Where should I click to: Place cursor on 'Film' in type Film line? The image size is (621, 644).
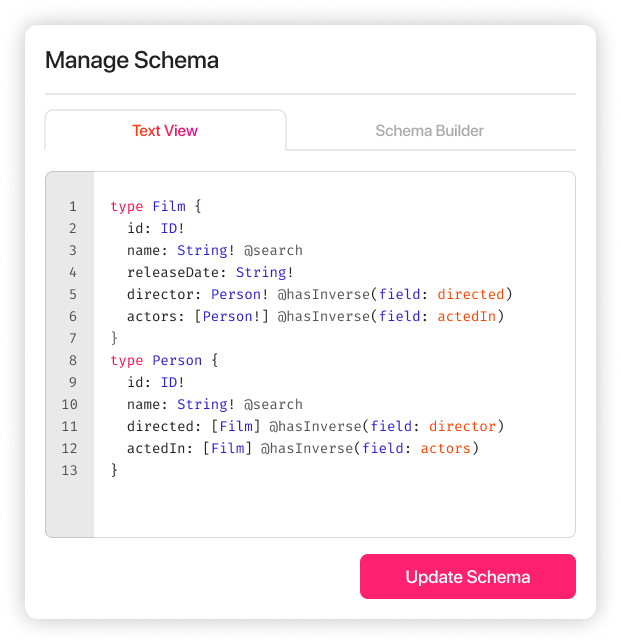[x=169, y=207]
